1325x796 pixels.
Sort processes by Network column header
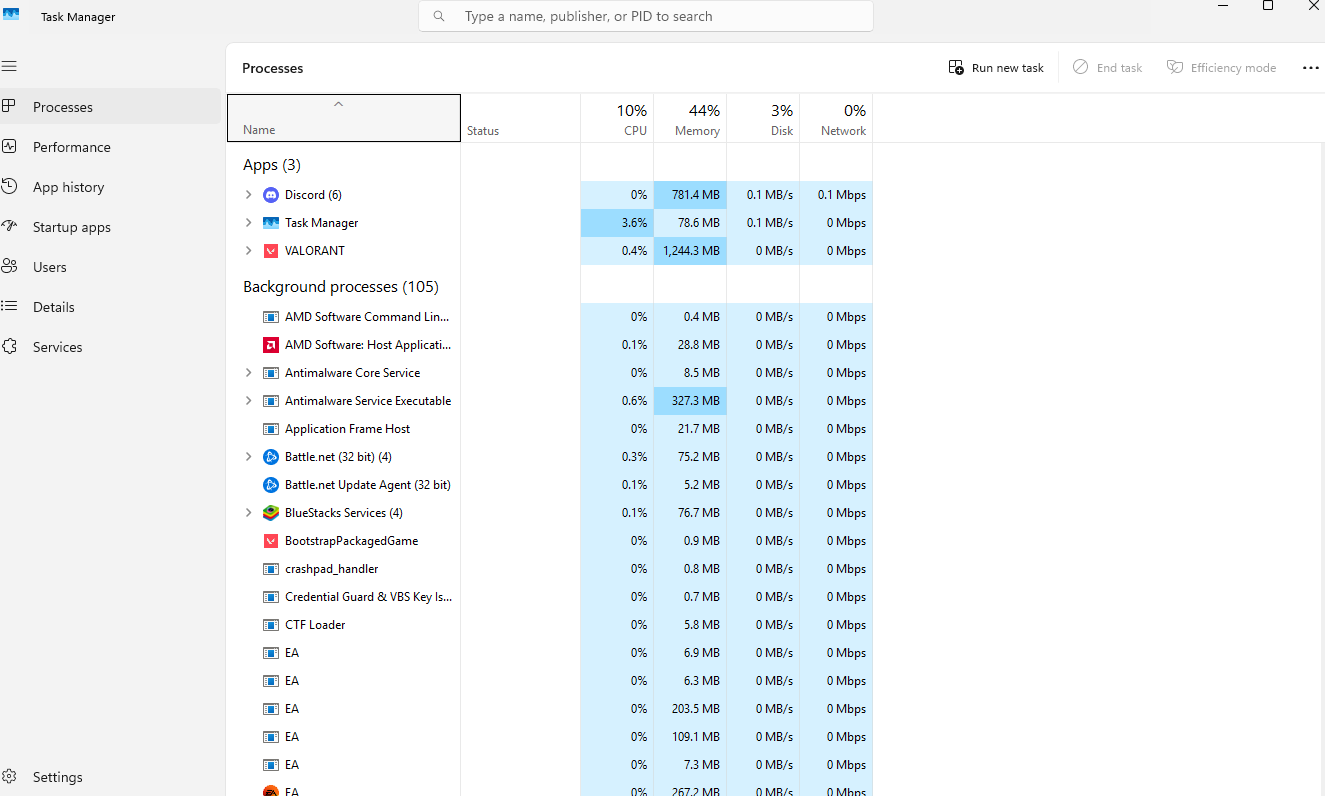pyautogui.click(x=836, y=118)
